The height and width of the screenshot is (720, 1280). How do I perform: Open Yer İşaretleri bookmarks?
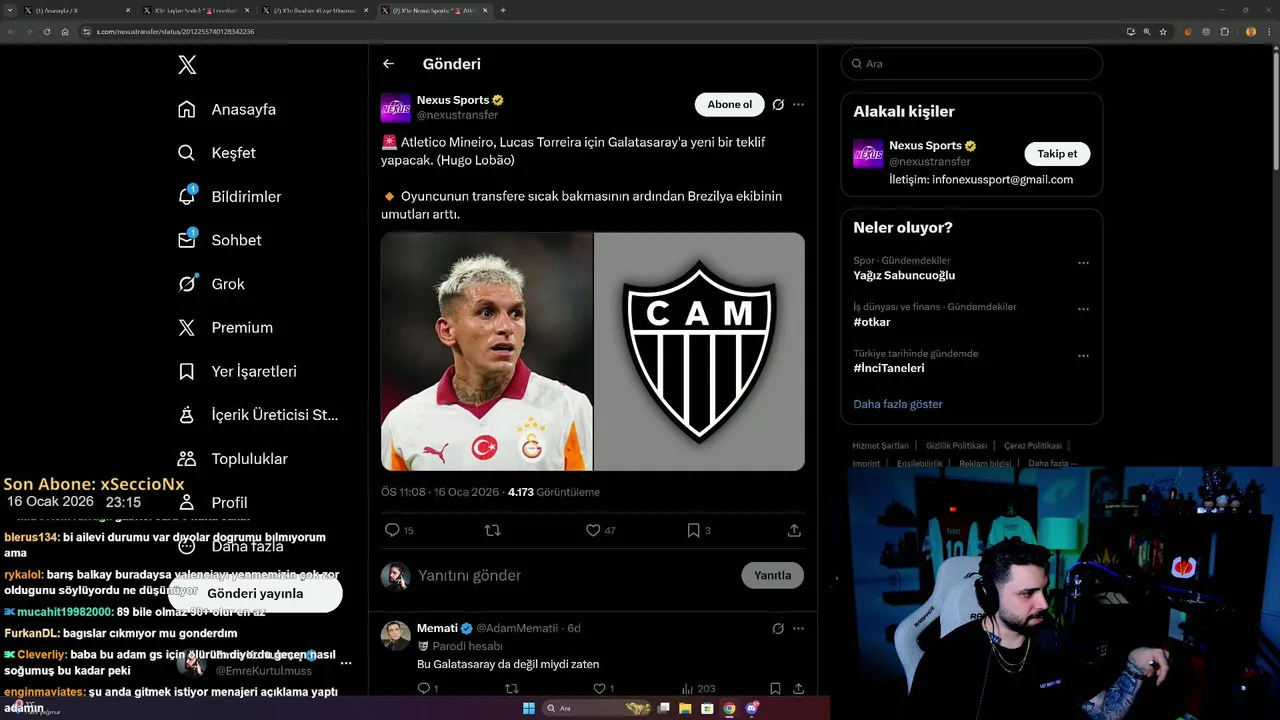[237, 371]
